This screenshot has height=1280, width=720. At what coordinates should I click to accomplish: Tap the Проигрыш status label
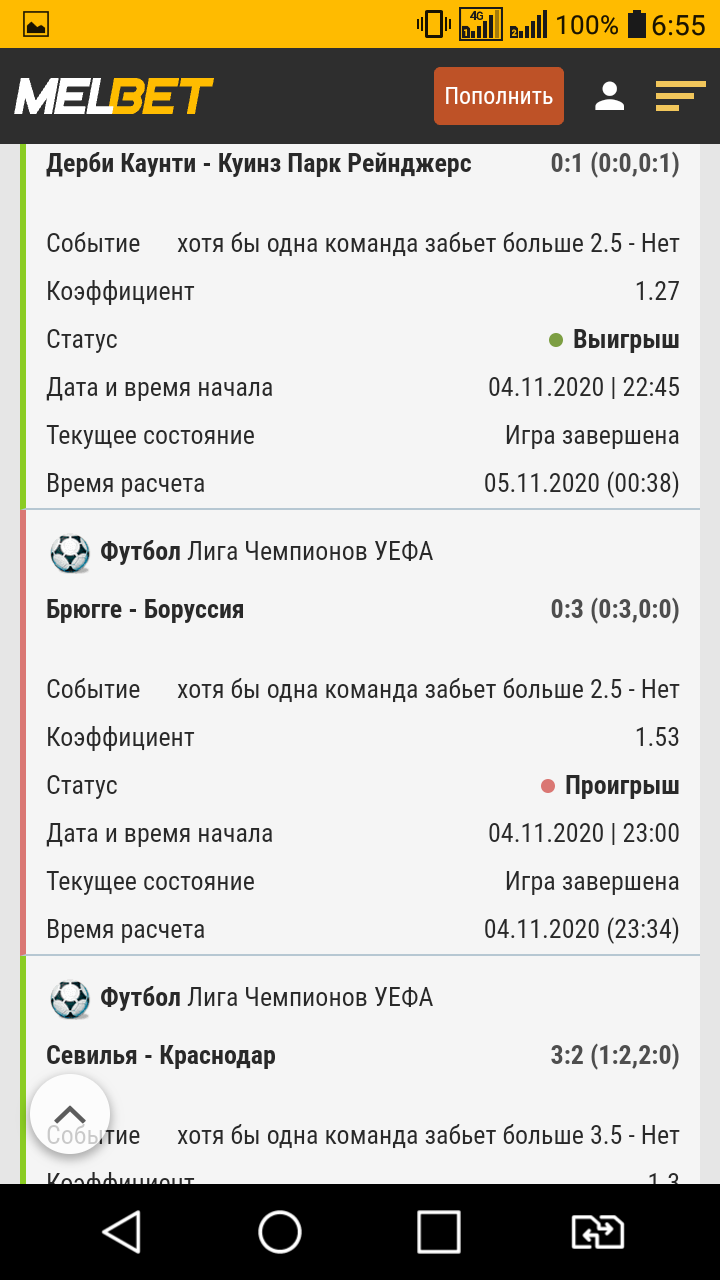tap(621, 785)
